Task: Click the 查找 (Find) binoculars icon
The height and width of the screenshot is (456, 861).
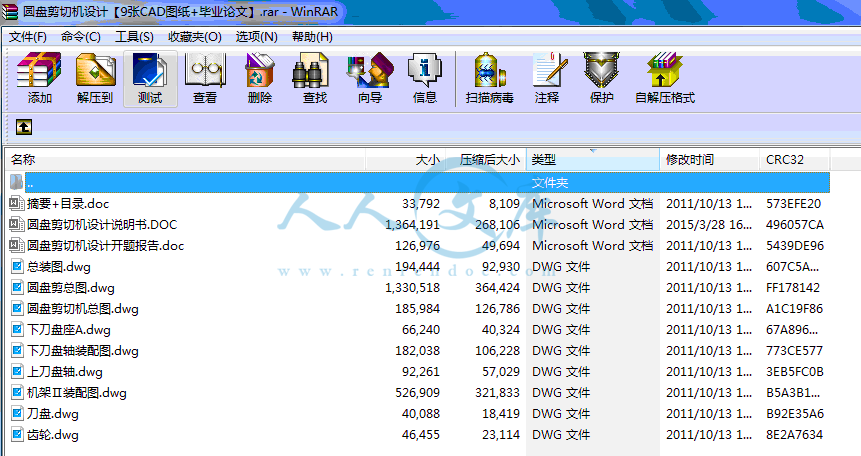Action: coord(310,70)
